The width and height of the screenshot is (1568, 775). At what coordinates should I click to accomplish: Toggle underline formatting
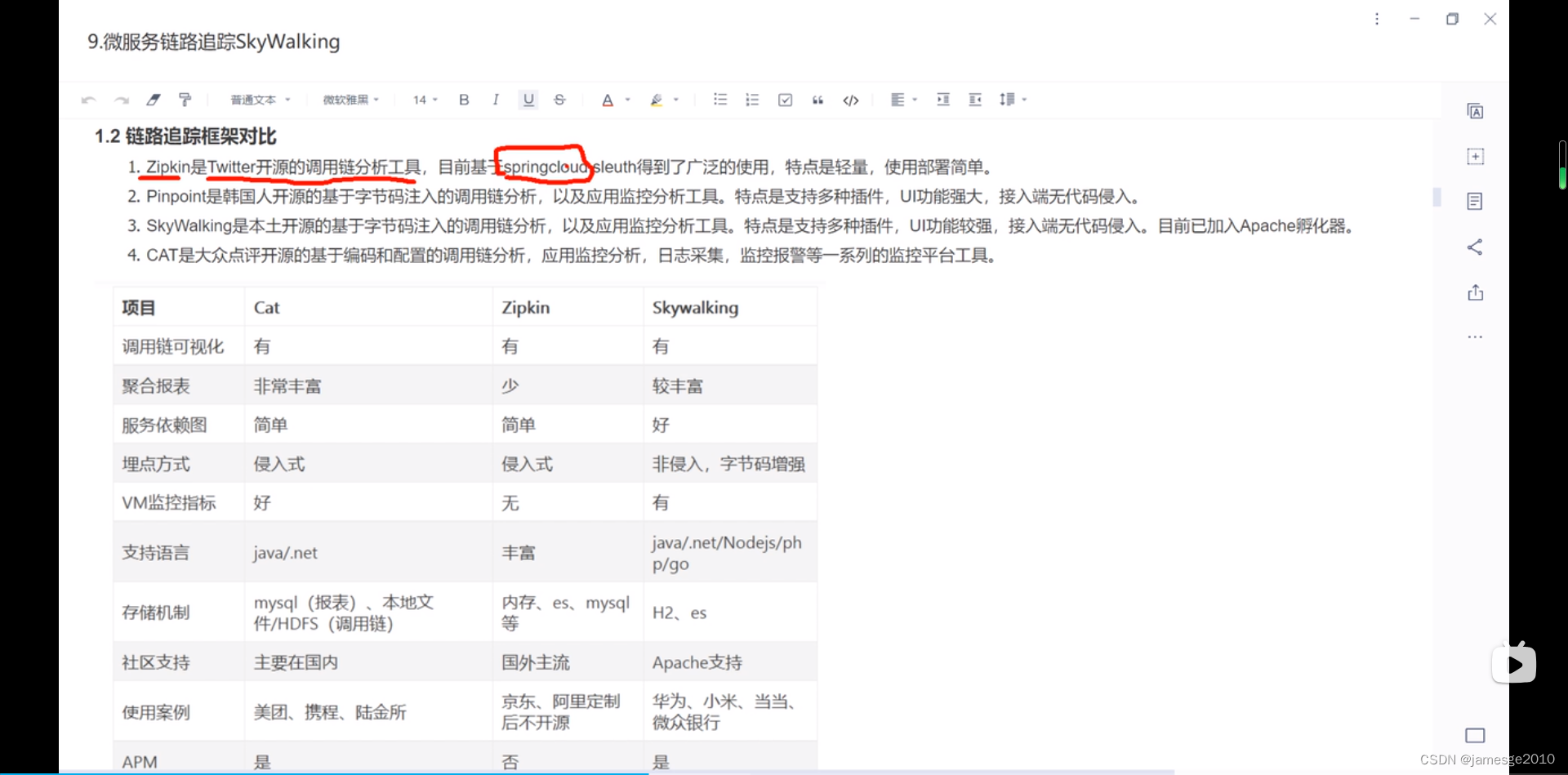[528, 100]
